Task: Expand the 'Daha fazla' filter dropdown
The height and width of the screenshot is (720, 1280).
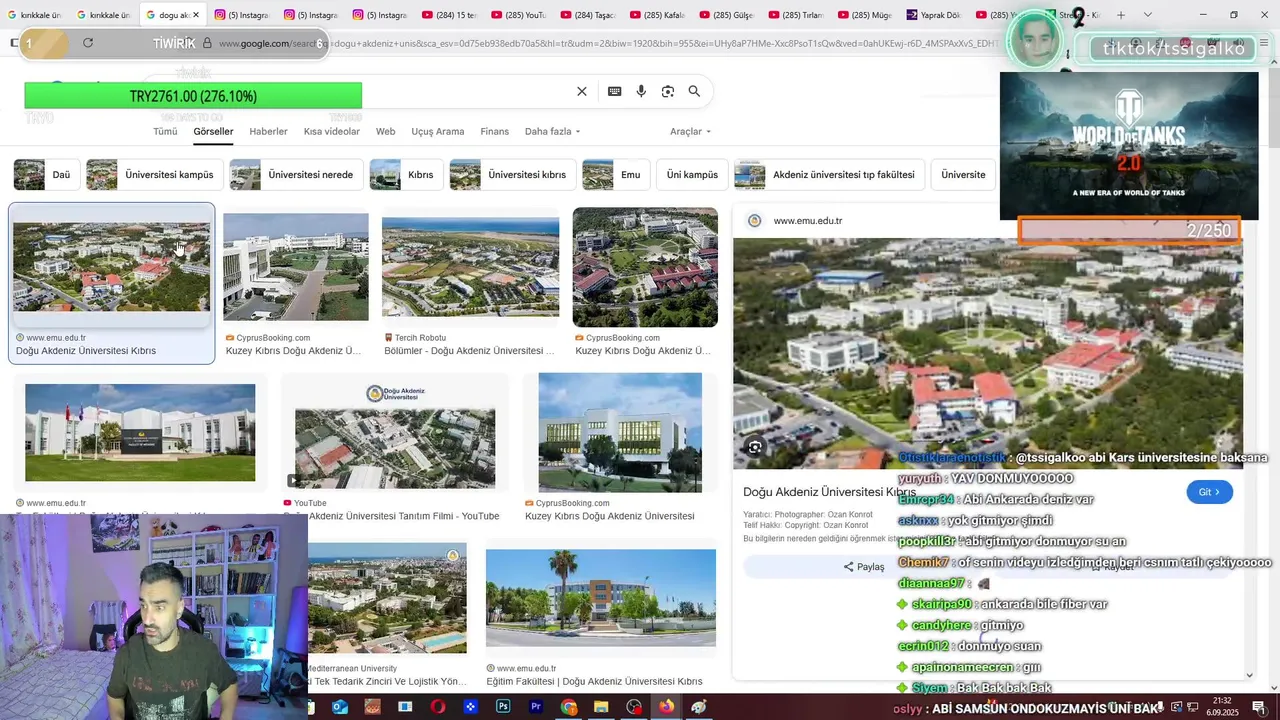Action: [x=552, y=132]
